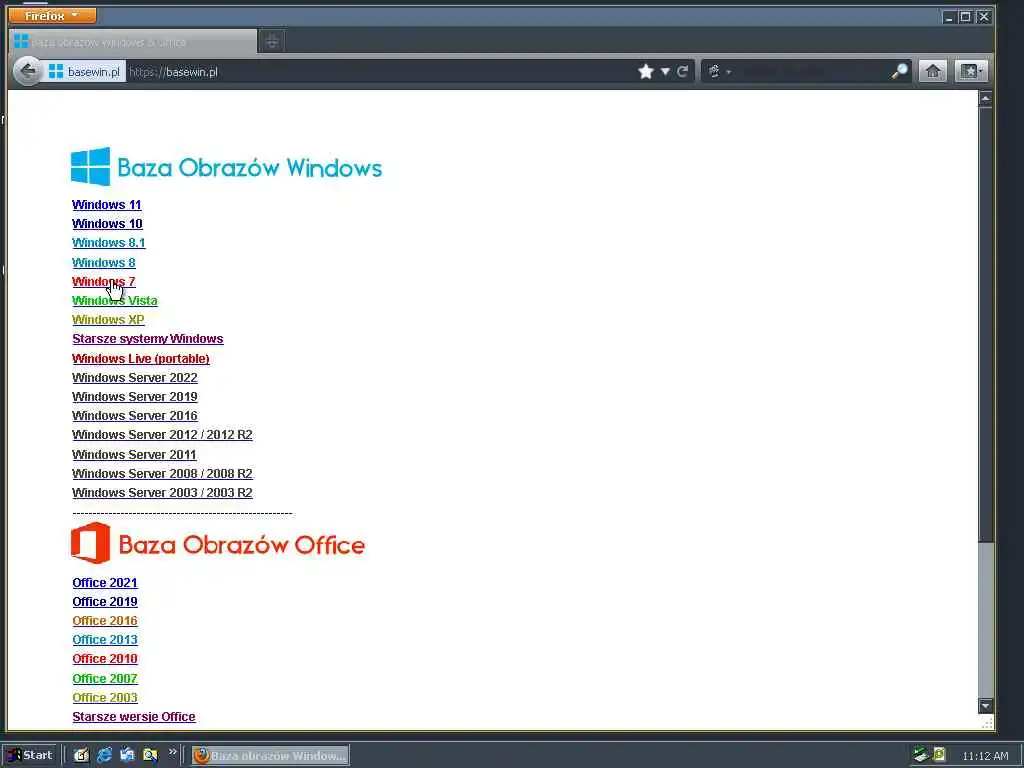Open the orange Firefox menu button
This screenshot has height=768, width=1024.
point(52,15)
